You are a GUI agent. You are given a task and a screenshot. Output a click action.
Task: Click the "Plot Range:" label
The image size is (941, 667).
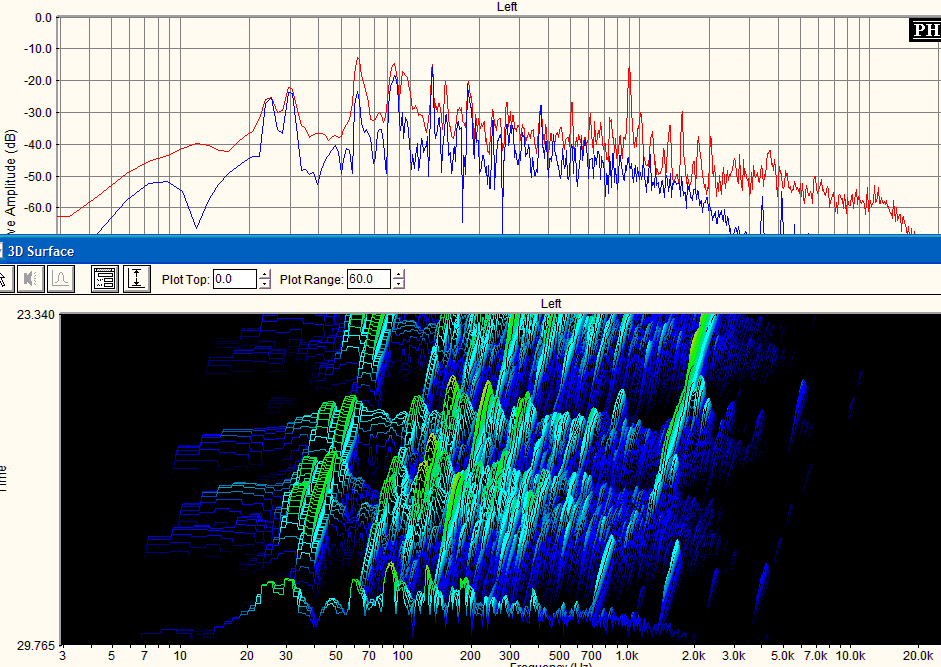(311, 280)
